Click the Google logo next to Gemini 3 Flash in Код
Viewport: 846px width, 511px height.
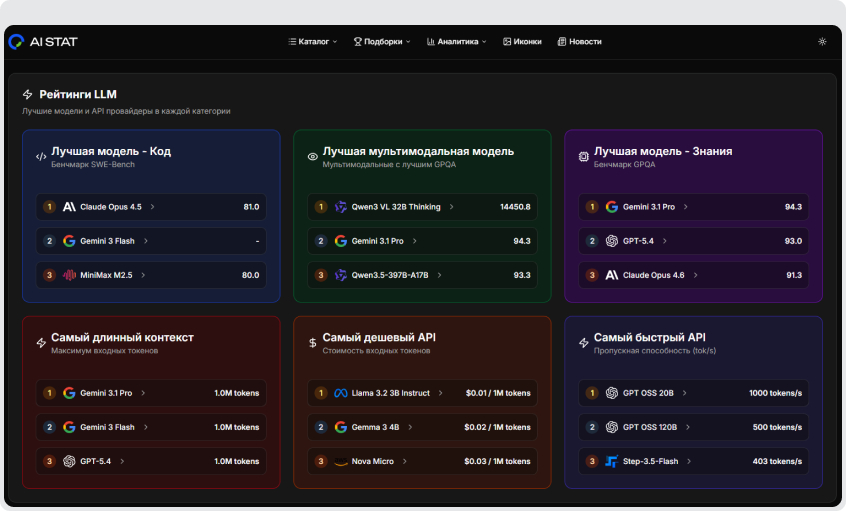point(69,241)
